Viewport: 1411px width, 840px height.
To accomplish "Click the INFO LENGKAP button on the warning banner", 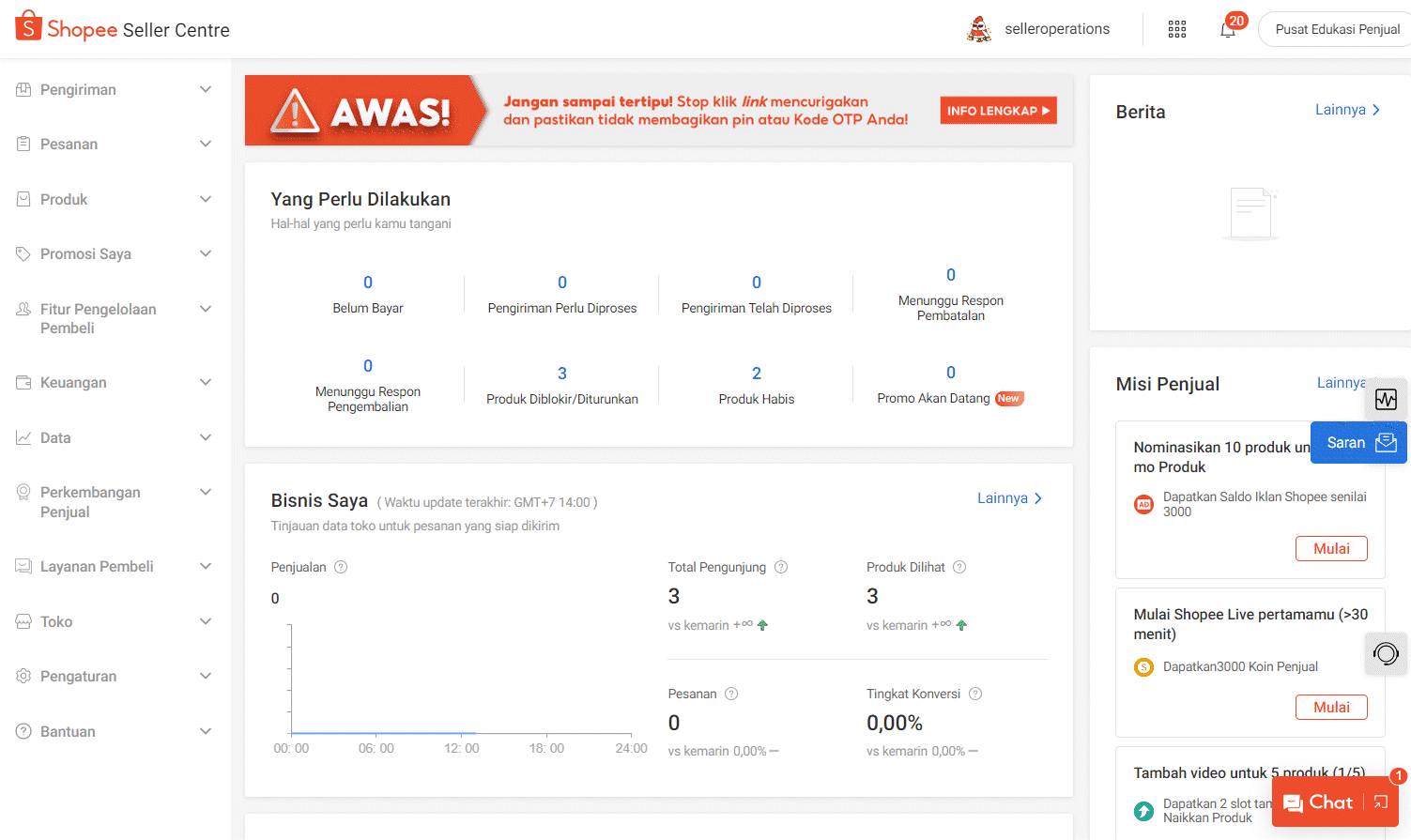I will [998, 110].
